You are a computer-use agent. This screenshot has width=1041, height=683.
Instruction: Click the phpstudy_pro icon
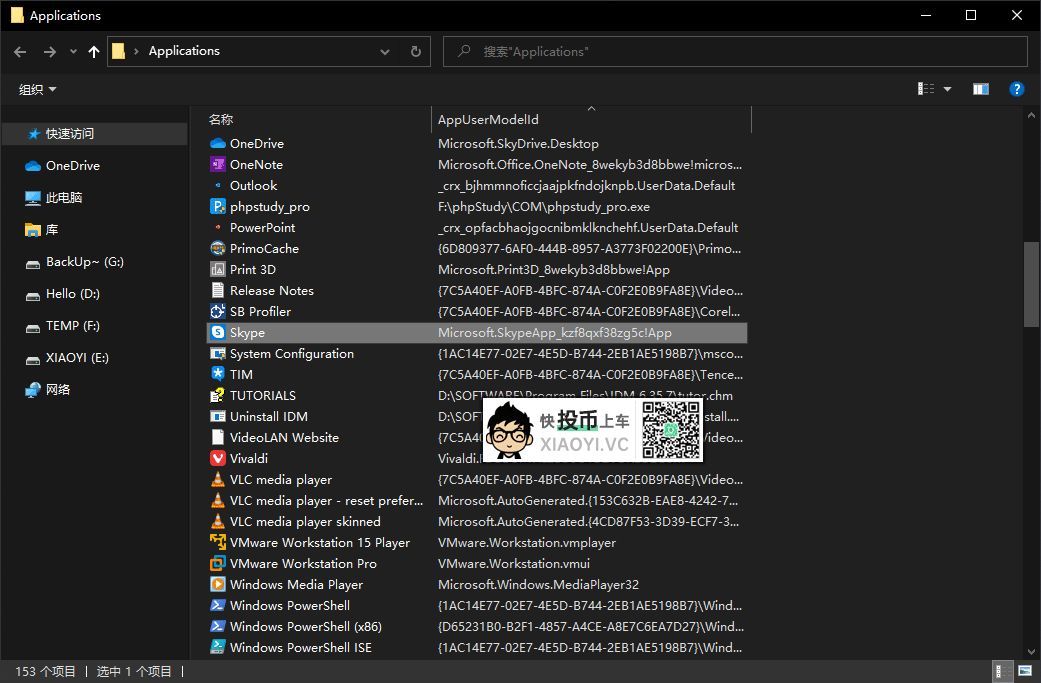[x=218, y=207]
